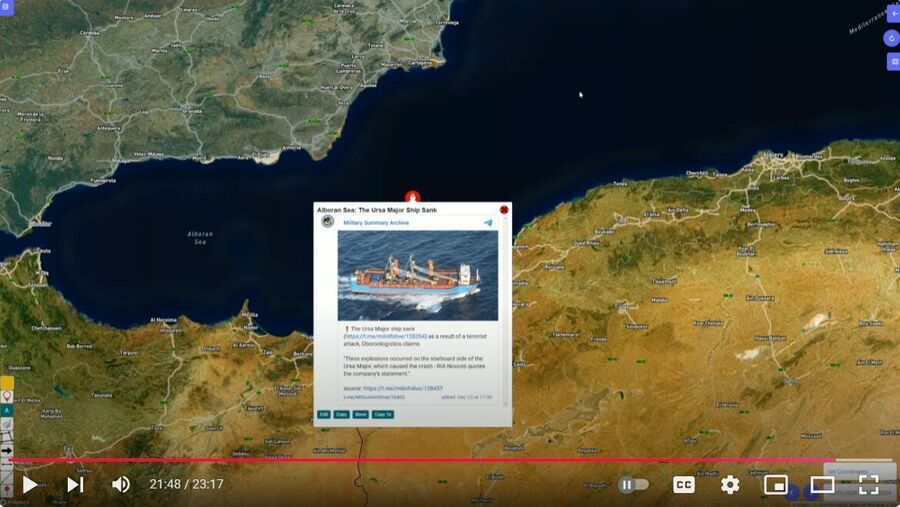Click the popup's vertical scrollbar
This screenshot has height=507, width=900.
coord(505,310)
